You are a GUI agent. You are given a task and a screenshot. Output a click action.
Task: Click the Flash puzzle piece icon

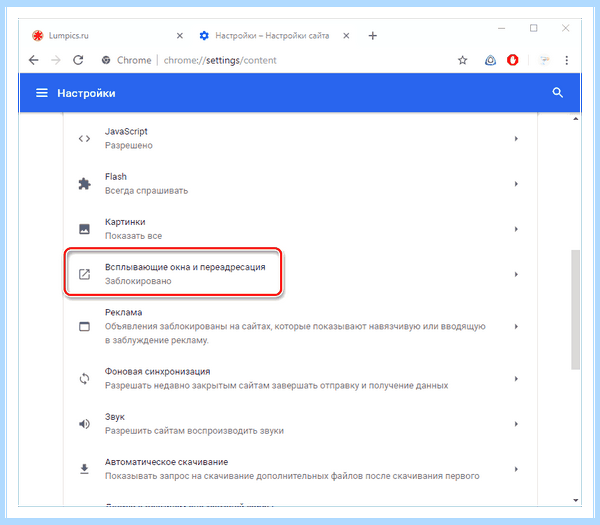(x=84, y=184)
